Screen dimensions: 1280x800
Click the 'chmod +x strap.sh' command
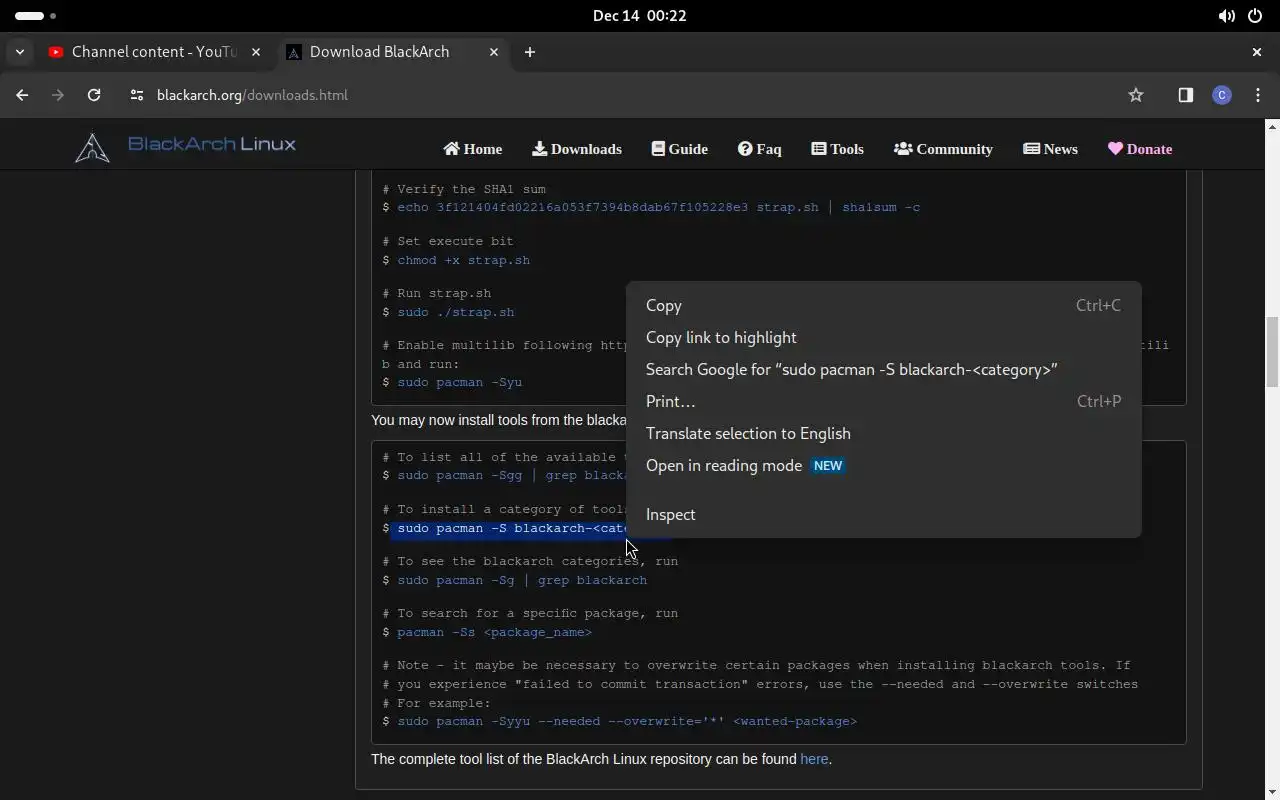click(464, 260)
